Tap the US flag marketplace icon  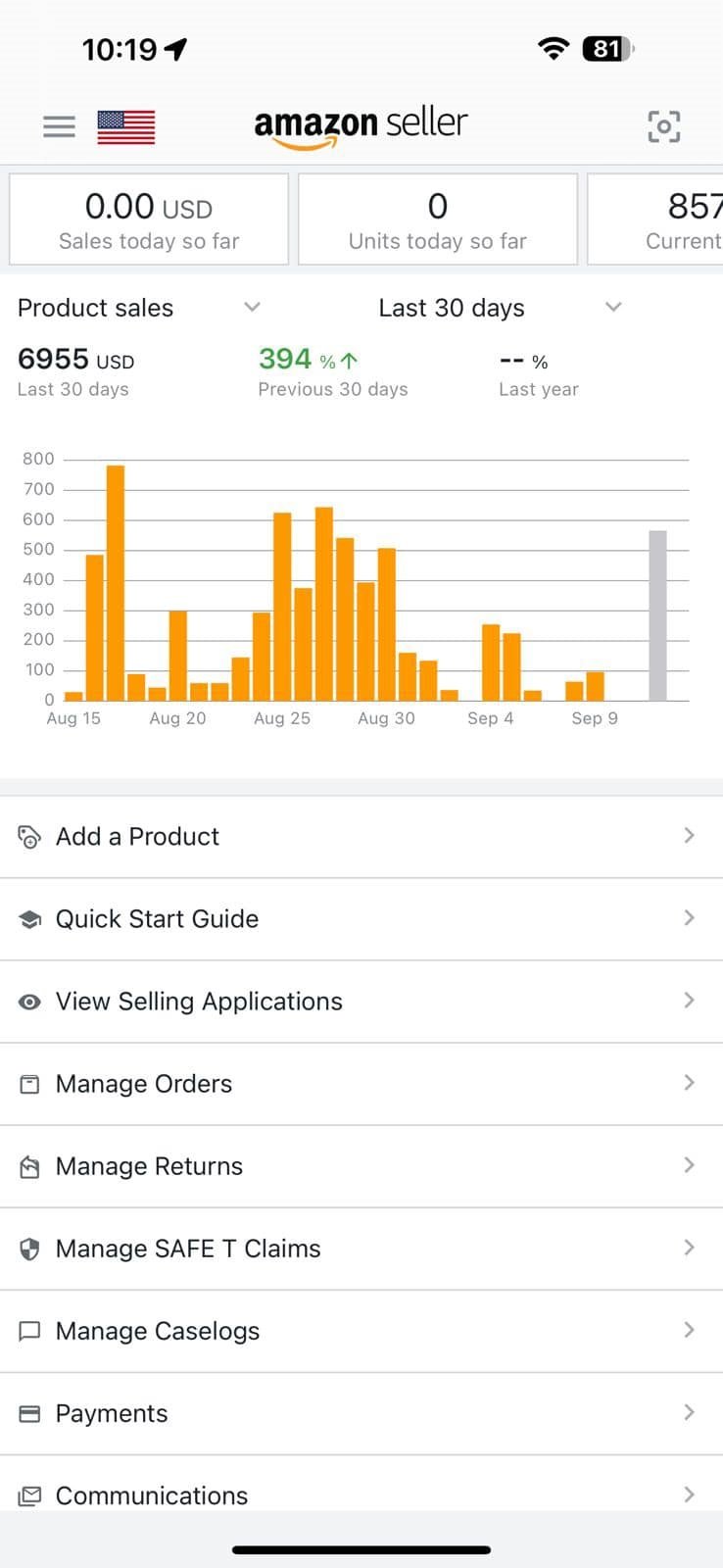[x=126, y=126]
